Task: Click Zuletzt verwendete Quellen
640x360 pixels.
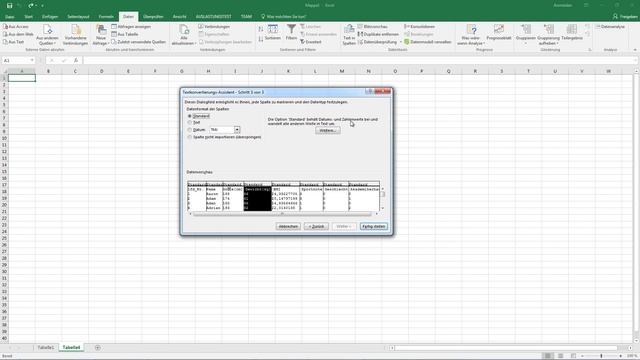Action: click(138, 42)
